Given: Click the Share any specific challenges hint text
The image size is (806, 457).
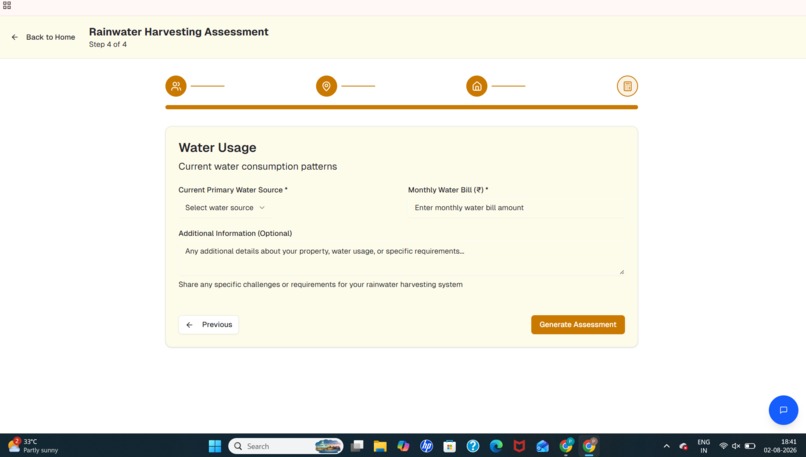Looking at the screenshot, I should click(x=320, y=284).
